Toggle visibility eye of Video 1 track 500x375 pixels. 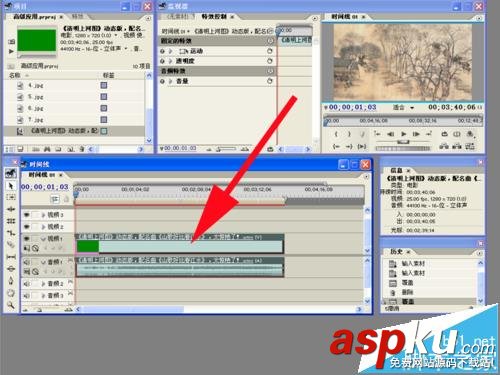pos(27,238)
